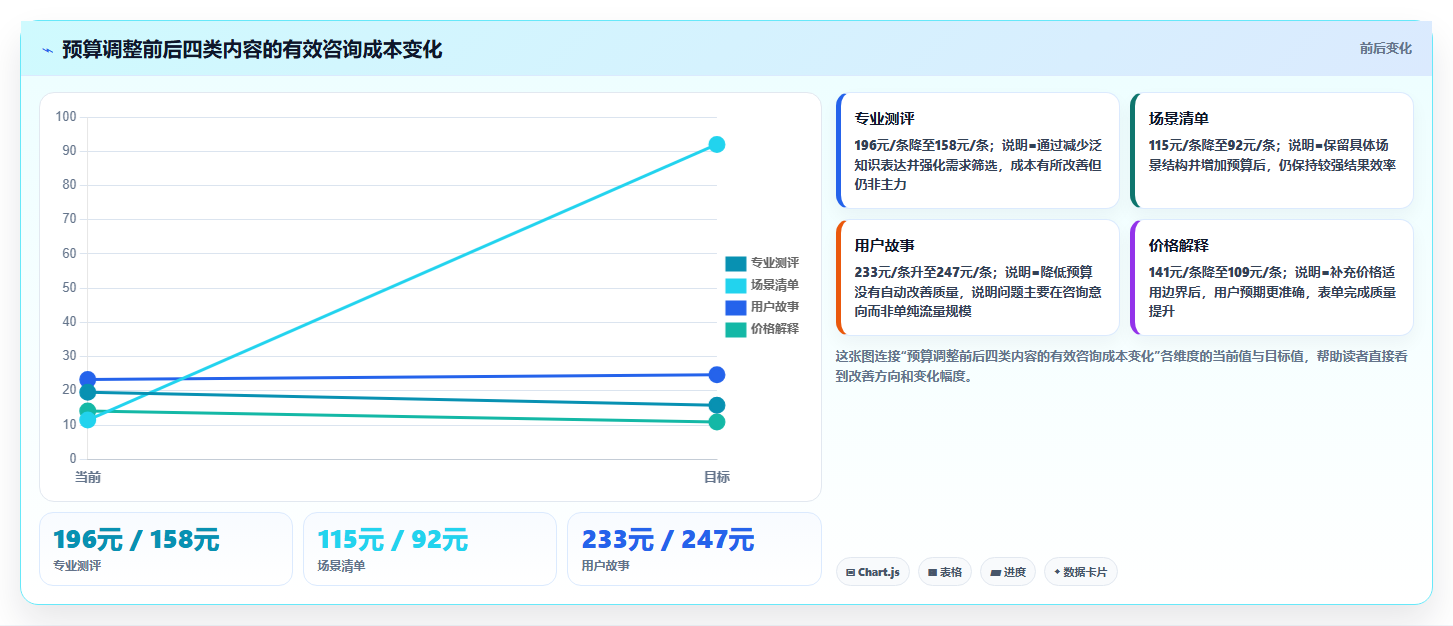
Task: Click the 表格 tag chip
Action: point(945,572)
